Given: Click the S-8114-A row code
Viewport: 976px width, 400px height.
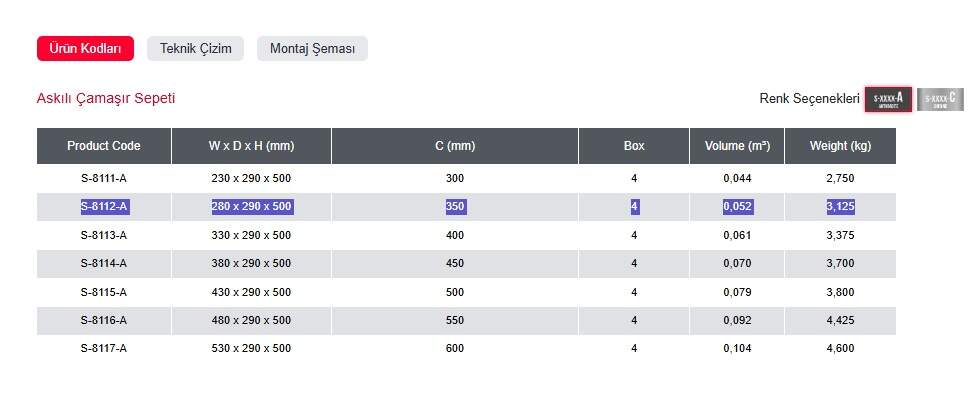Looking at the screenshot, I should pyautogui.click(x=104, y=264).
